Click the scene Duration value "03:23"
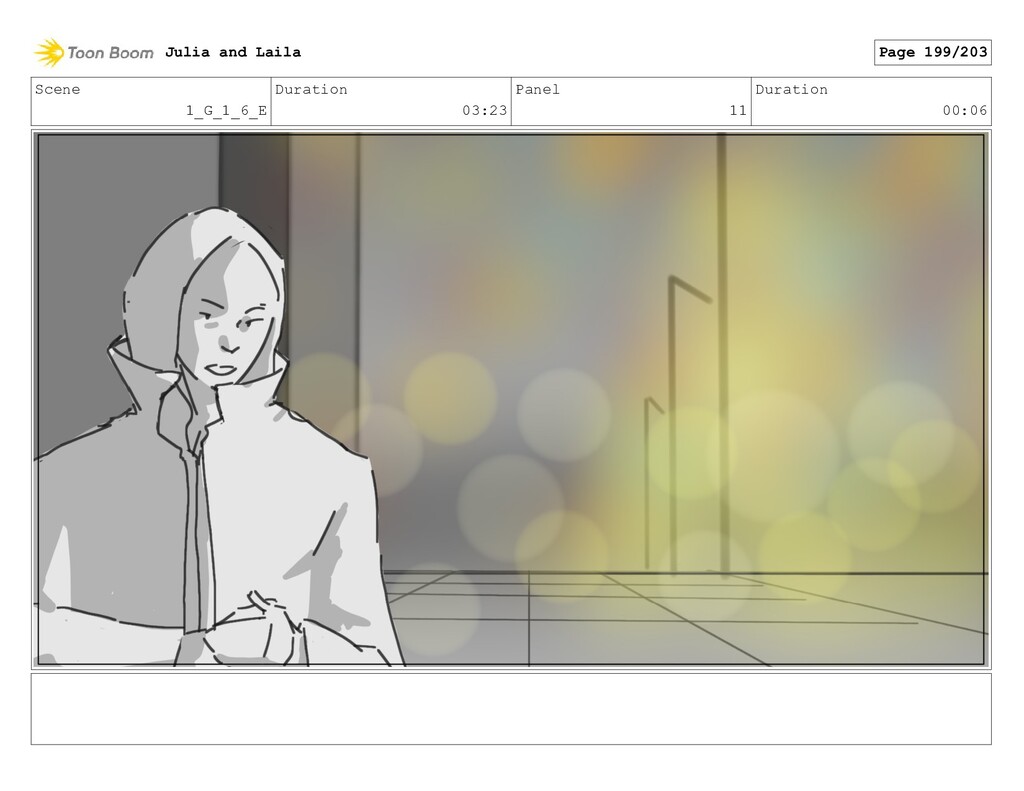1024x791 pixels. coord(485,110)
